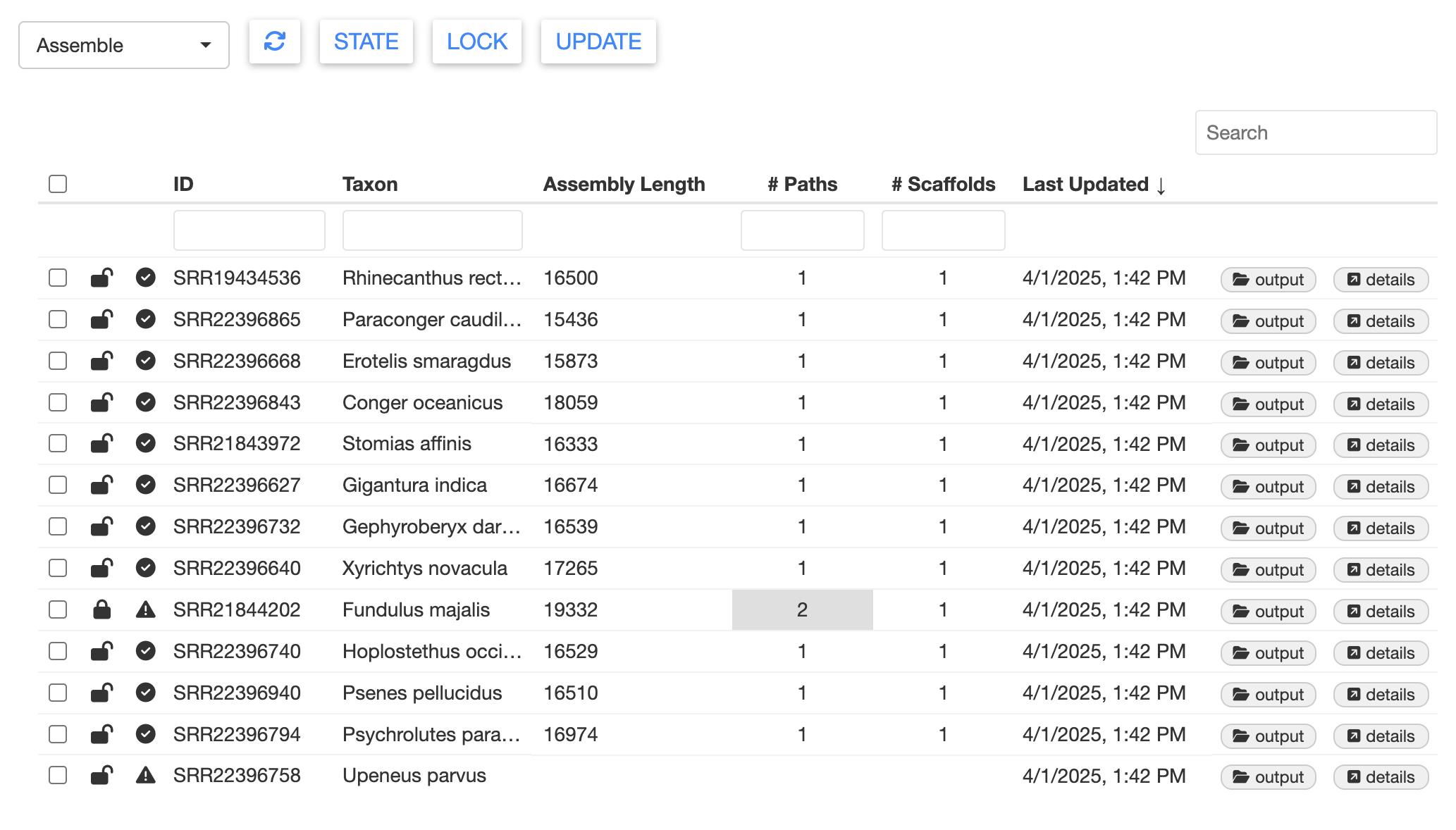
Task: Toggle the select-all checkbox in the header
Action: [58, 184]
